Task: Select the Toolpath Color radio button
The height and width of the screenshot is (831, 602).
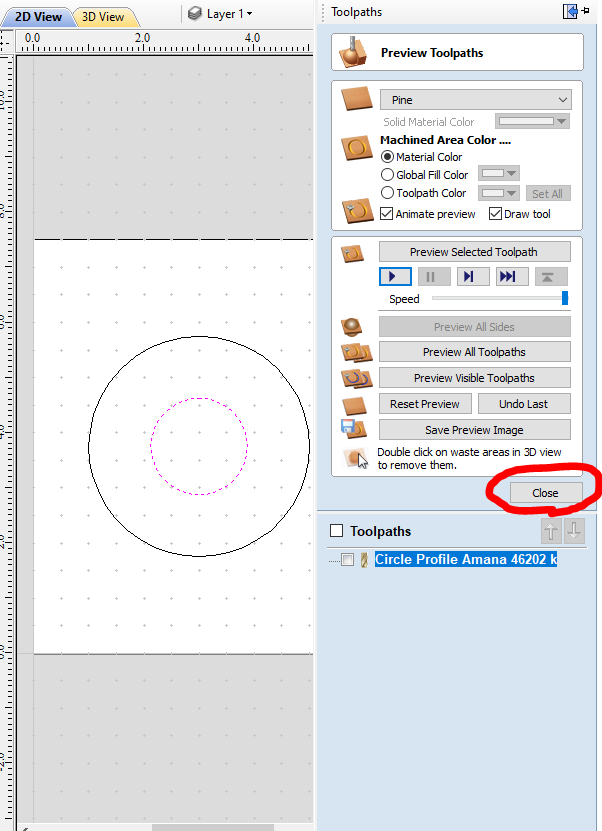Action: click(387, 193)
